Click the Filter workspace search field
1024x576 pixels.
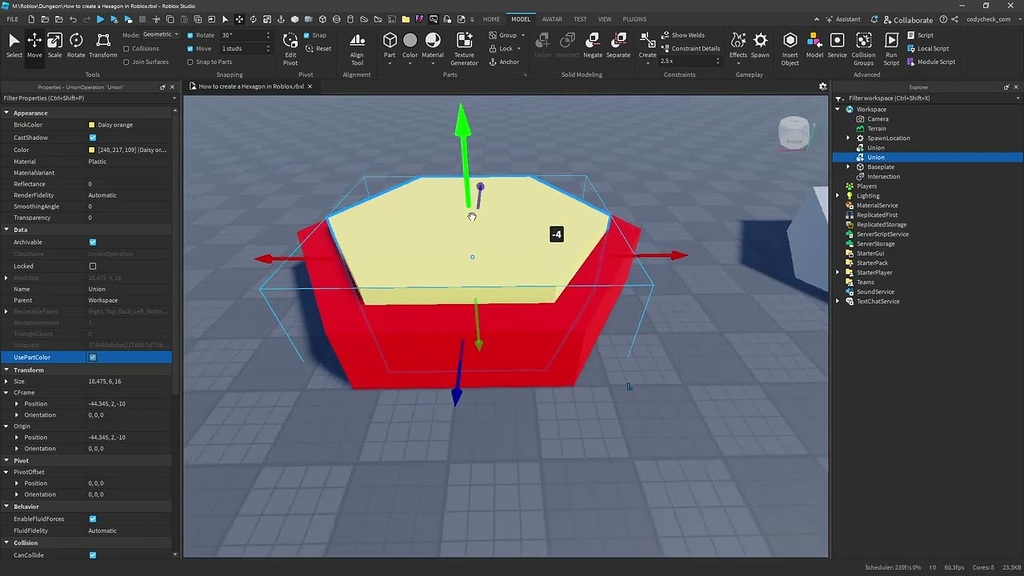[890, 97]
